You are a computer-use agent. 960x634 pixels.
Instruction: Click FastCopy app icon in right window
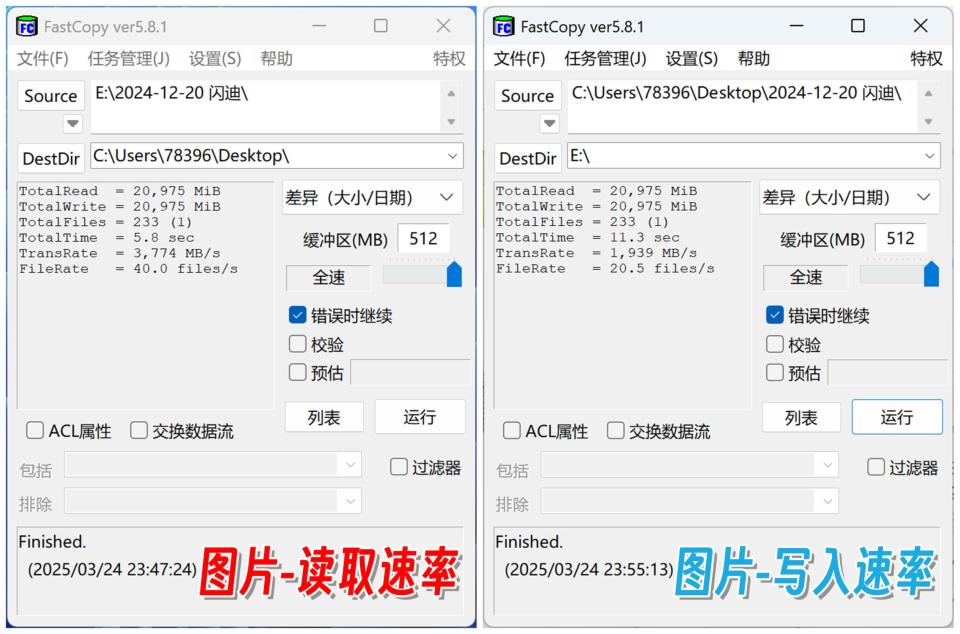(x=504, y=26)
